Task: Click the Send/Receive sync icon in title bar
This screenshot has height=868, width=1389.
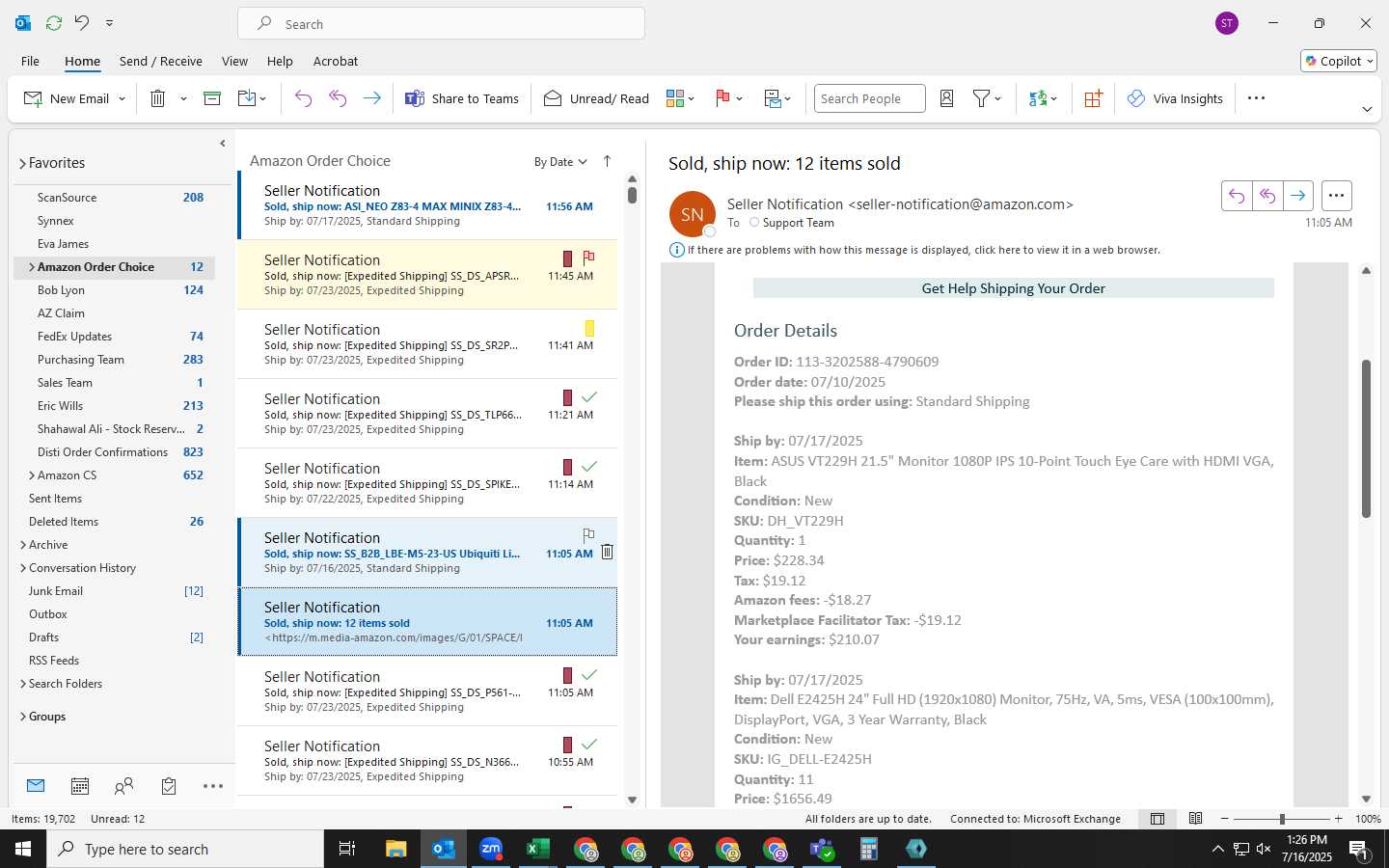Action: point(54,22)
